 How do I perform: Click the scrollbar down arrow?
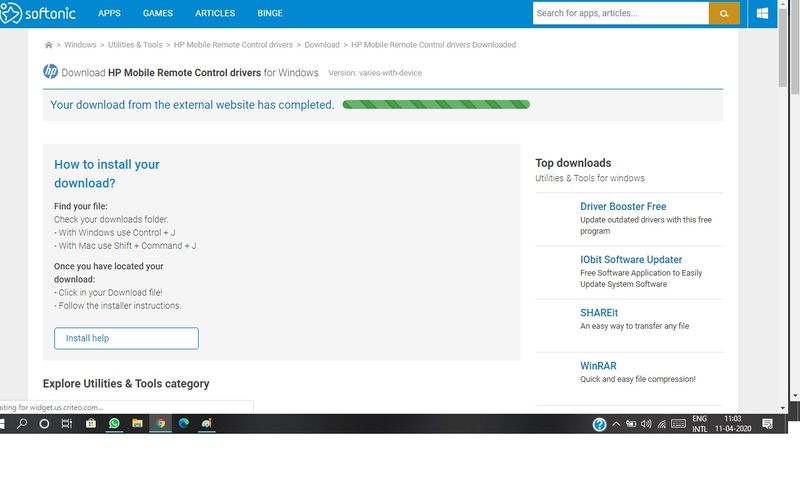tap(783, 408)
